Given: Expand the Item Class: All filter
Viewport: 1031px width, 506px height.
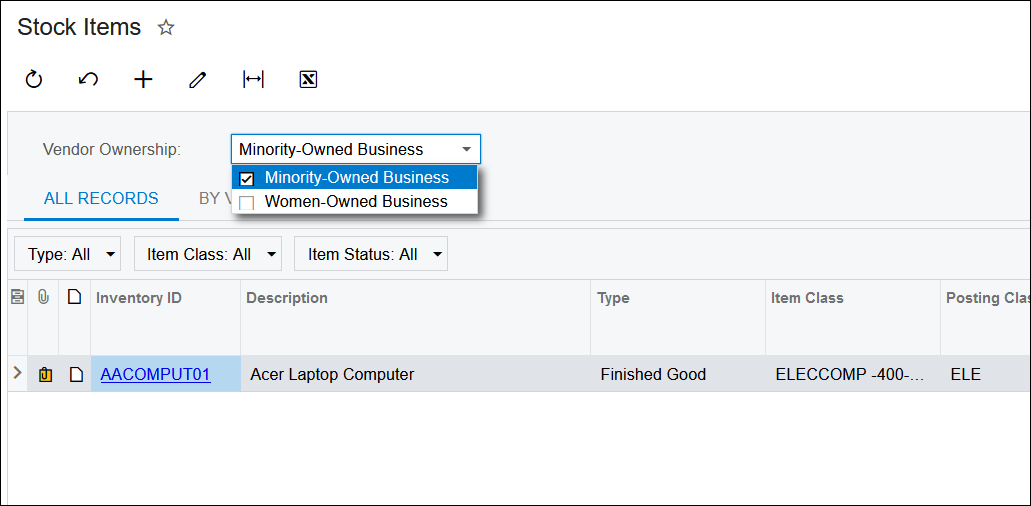Looking at the screenshot, I should pos(207,254).
